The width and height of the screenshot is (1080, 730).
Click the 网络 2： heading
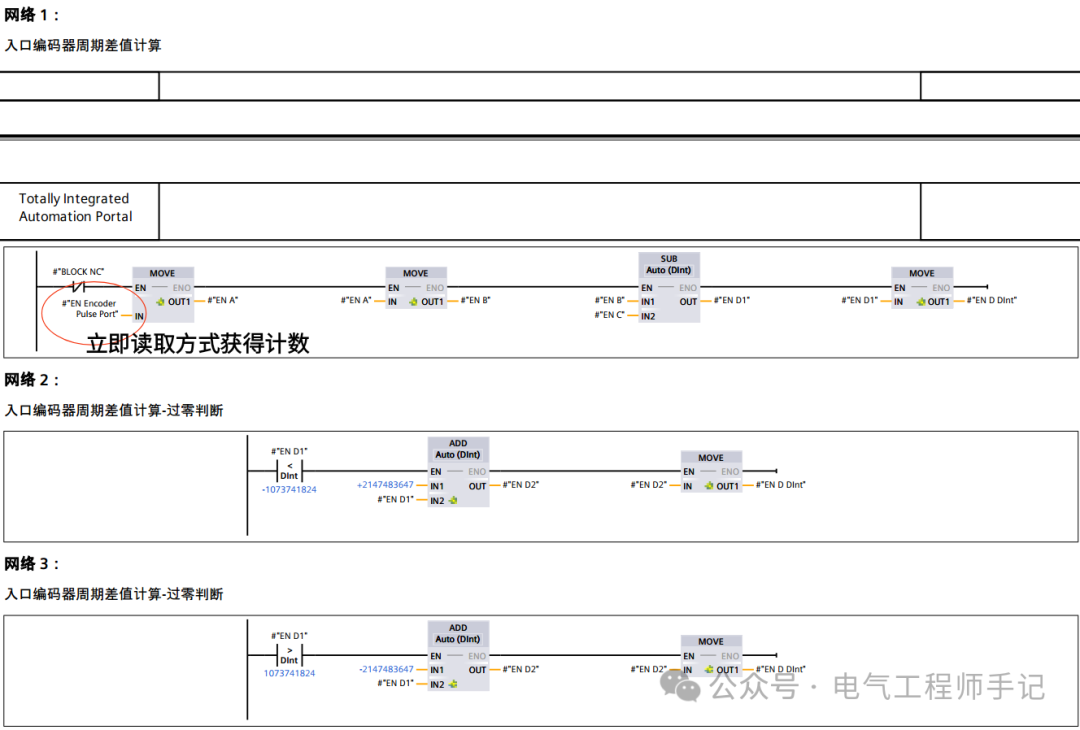coord(32,379)
